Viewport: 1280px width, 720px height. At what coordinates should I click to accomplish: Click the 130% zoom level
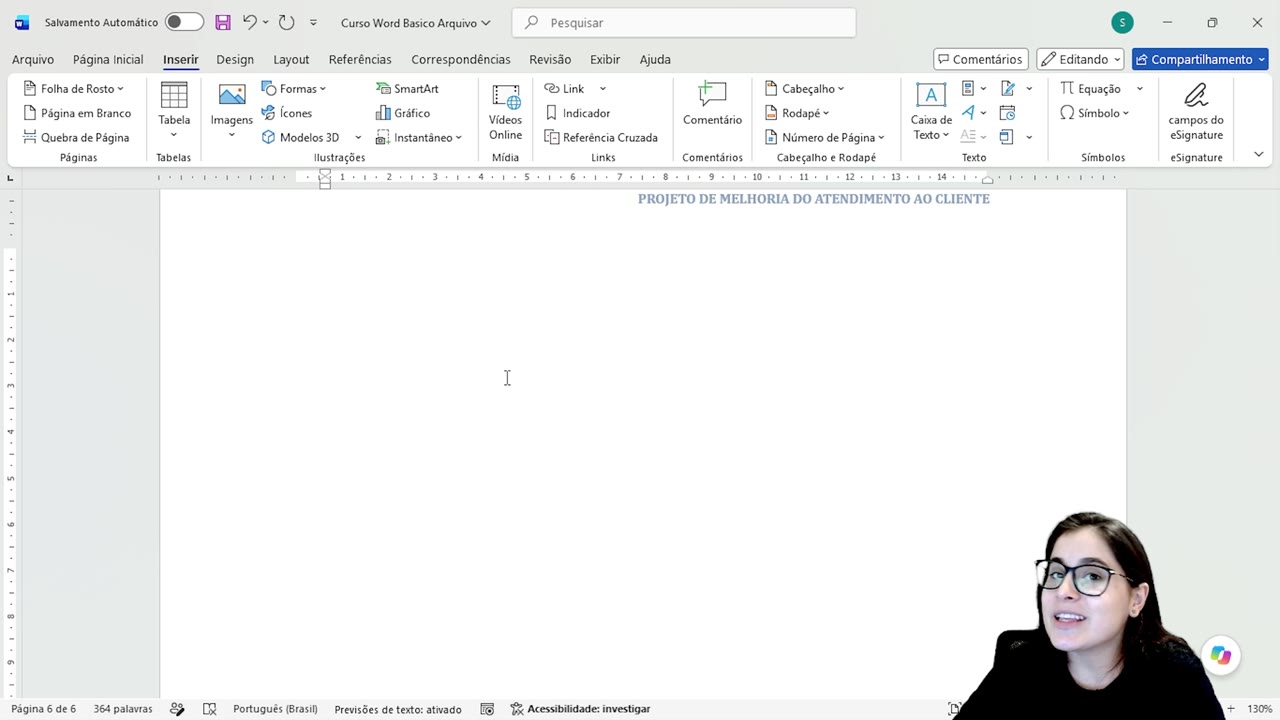point(1259,709)
